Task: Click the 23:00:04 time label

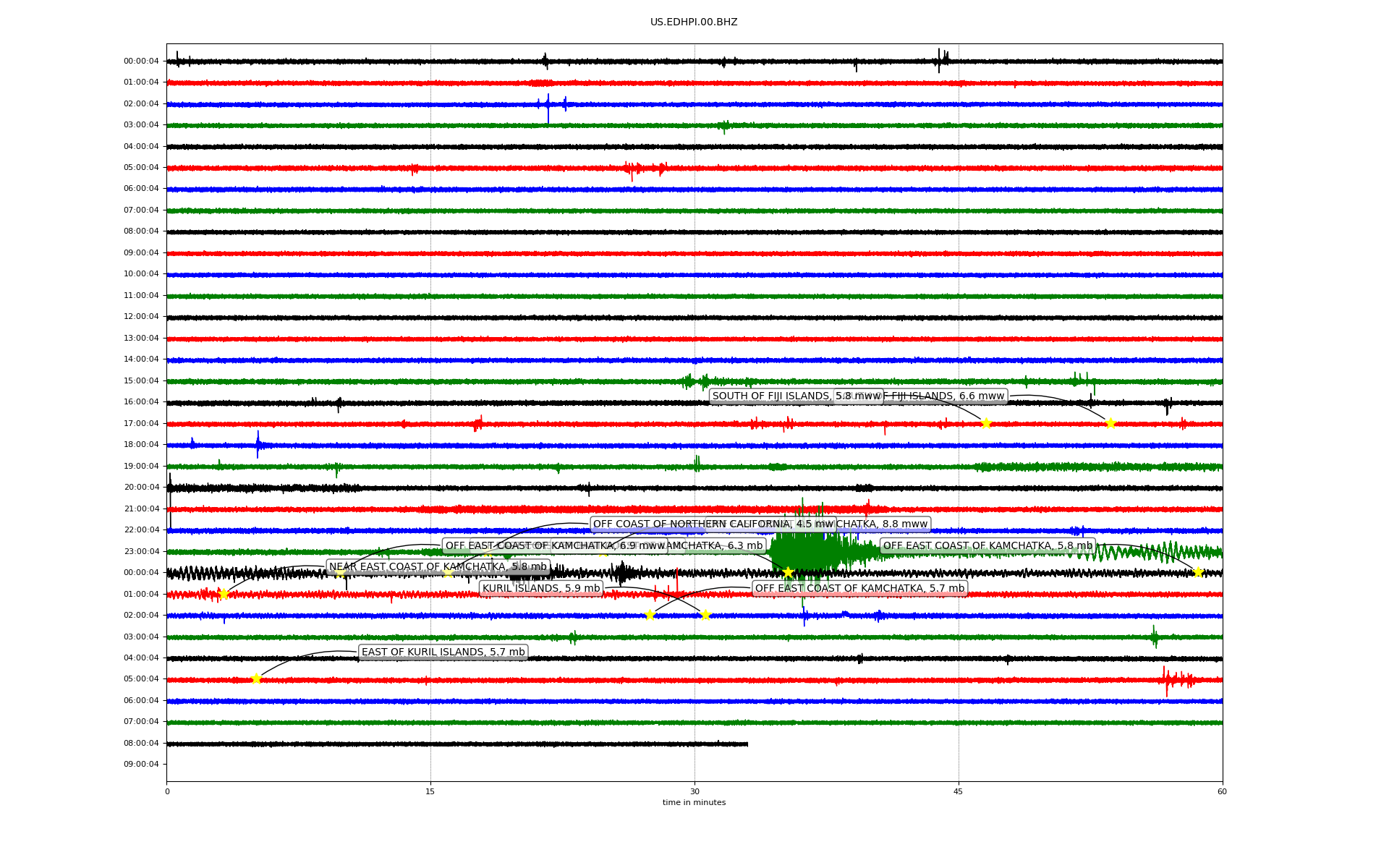Action: (x=141, y=551)
